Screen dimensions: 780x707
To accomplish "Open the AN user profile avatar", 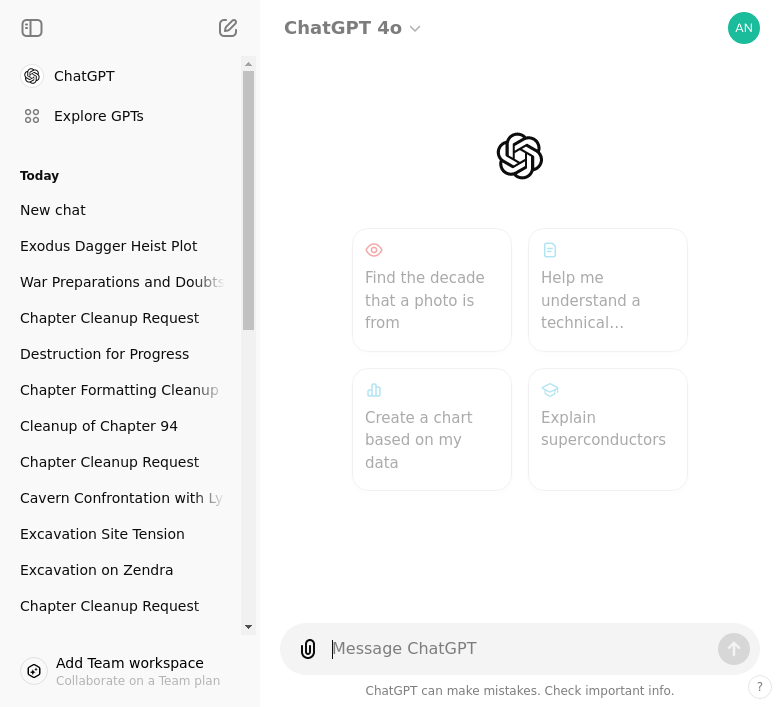I will click(x=744, y=28).
